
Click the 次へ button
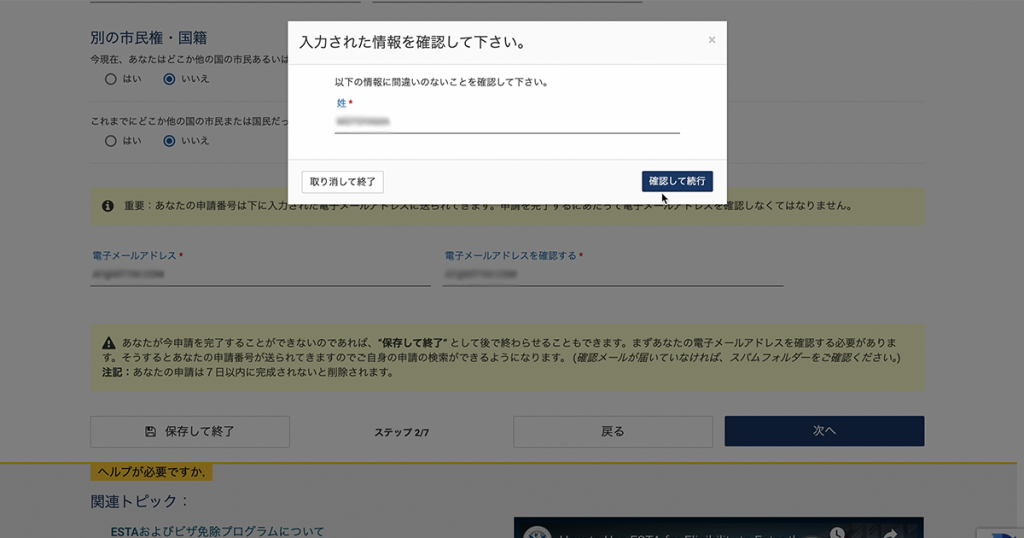coord(824,431)
